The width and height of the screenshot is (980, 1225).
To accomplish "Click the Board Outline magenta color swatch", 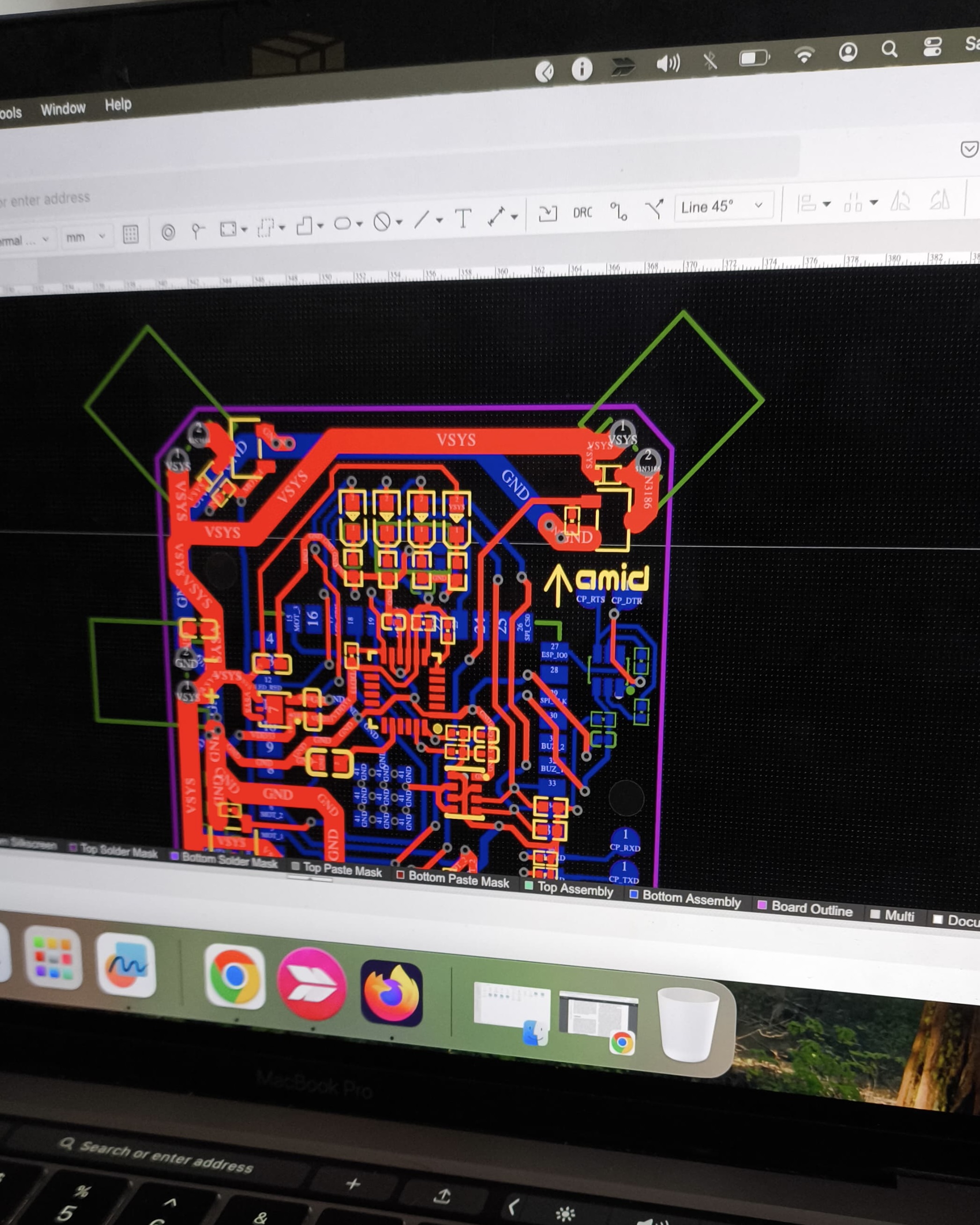I will [763, 905].
